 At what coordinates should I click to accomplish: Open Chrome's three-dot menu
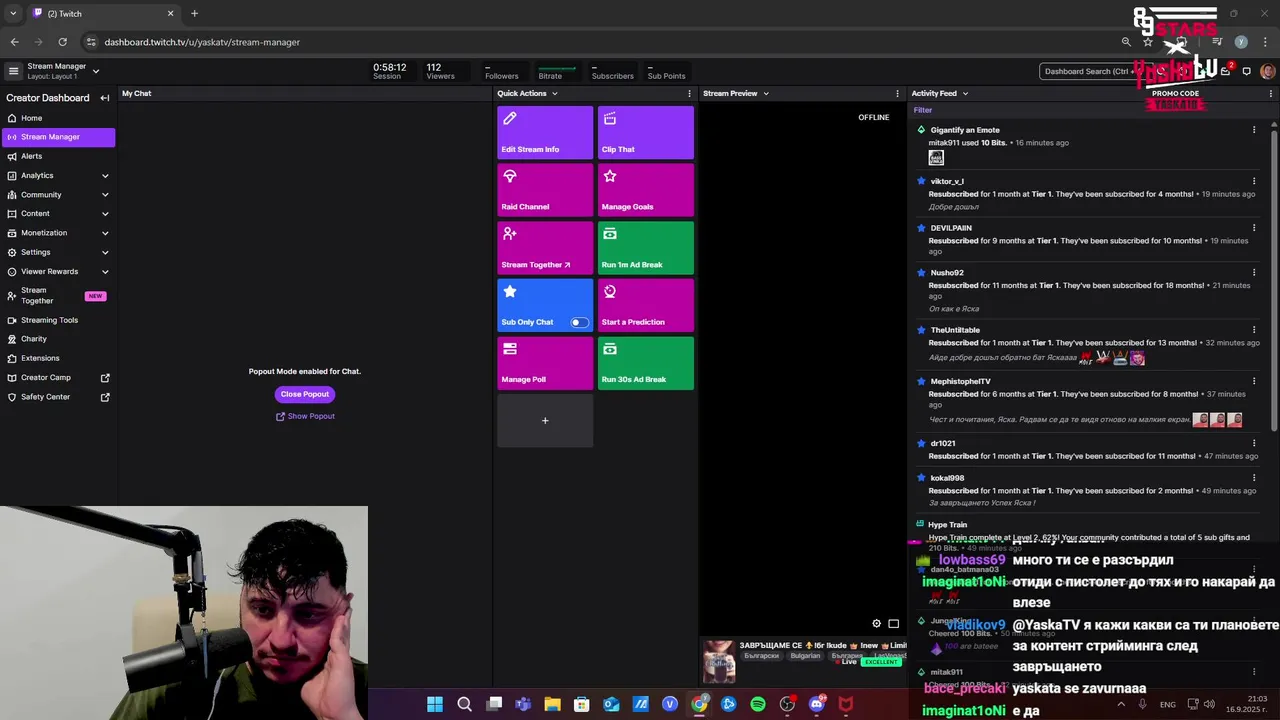[1264, 42]
